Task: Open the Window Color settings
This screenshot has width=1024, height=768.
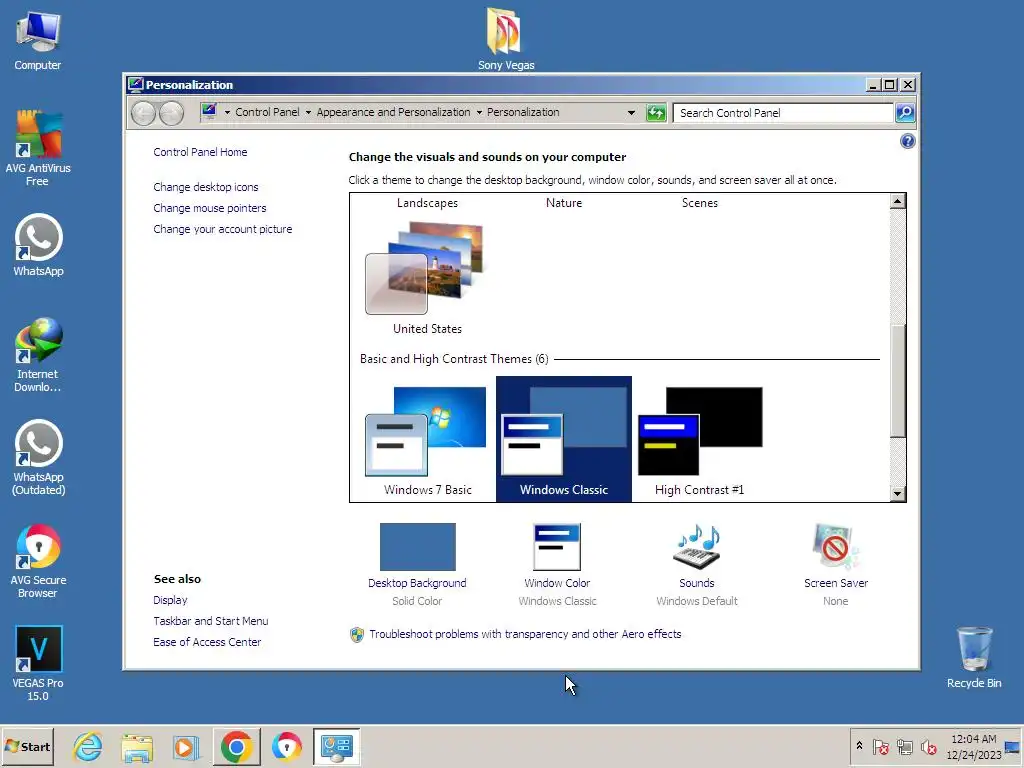Action: click(x=557, y=564)
